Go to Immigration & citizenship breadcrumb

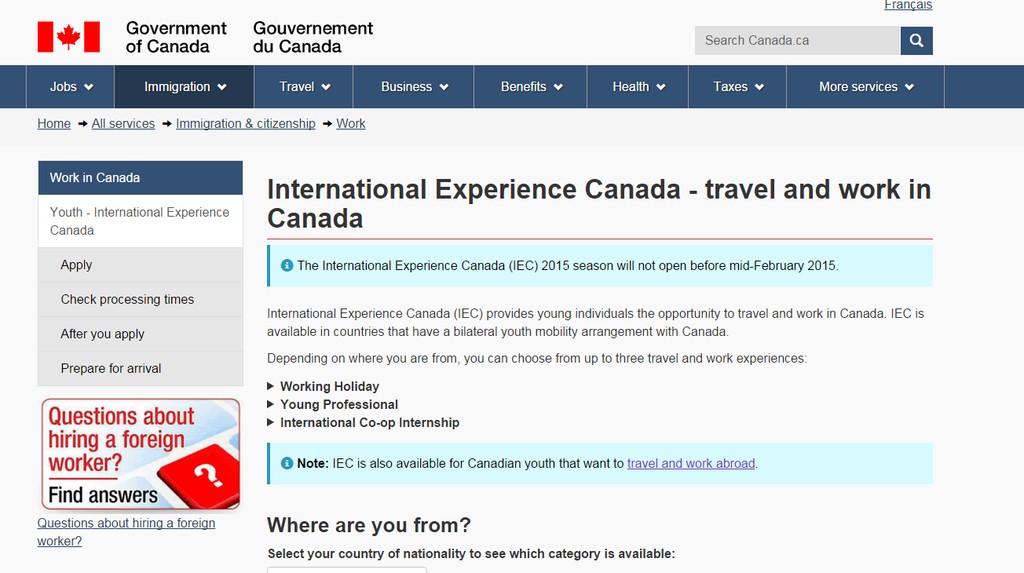click(x=245, y=123)
